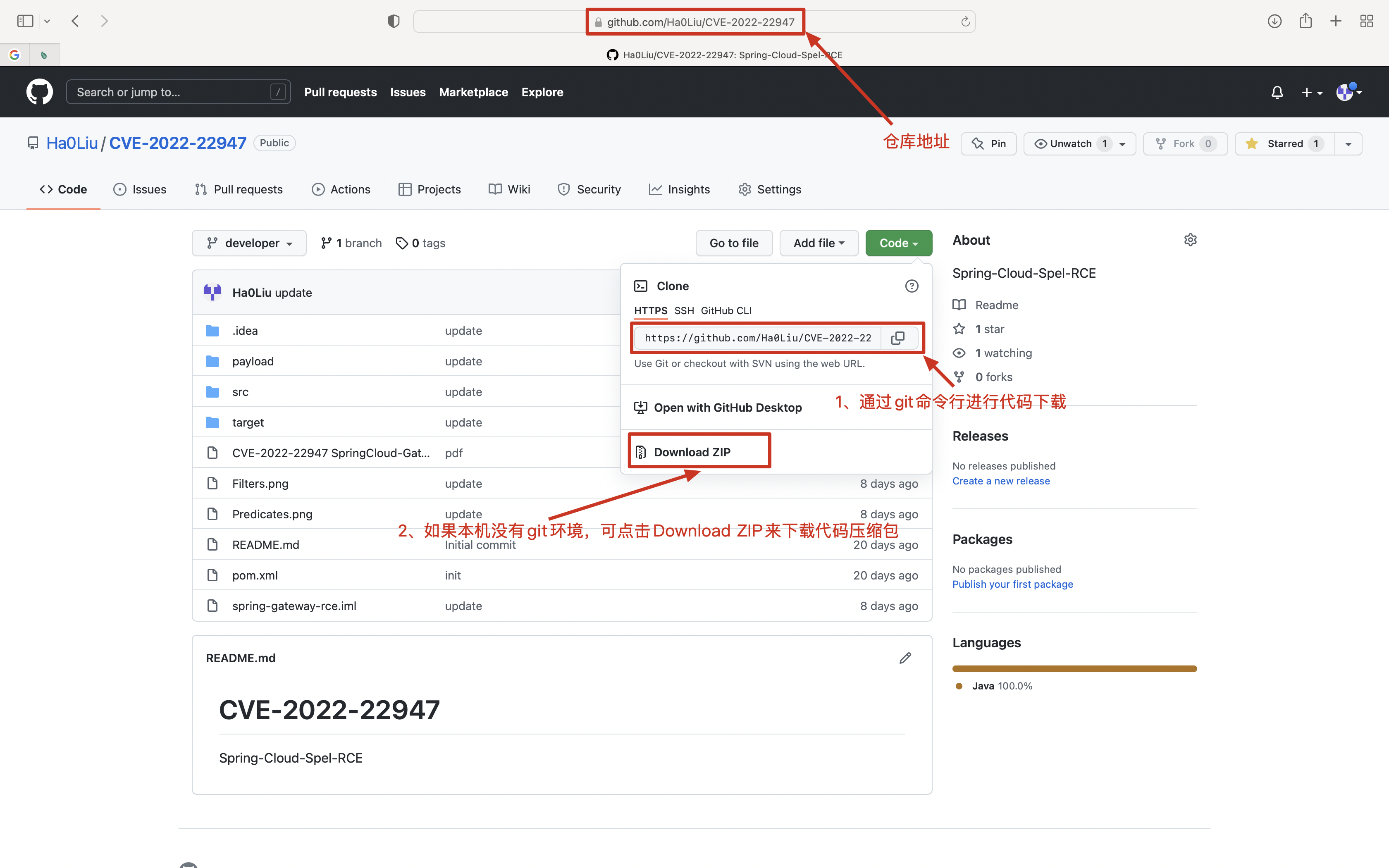1389x868 pixels.
Task: Click the Clone help question mark icon
Action: pyautogui.click(x=911, y=286)
